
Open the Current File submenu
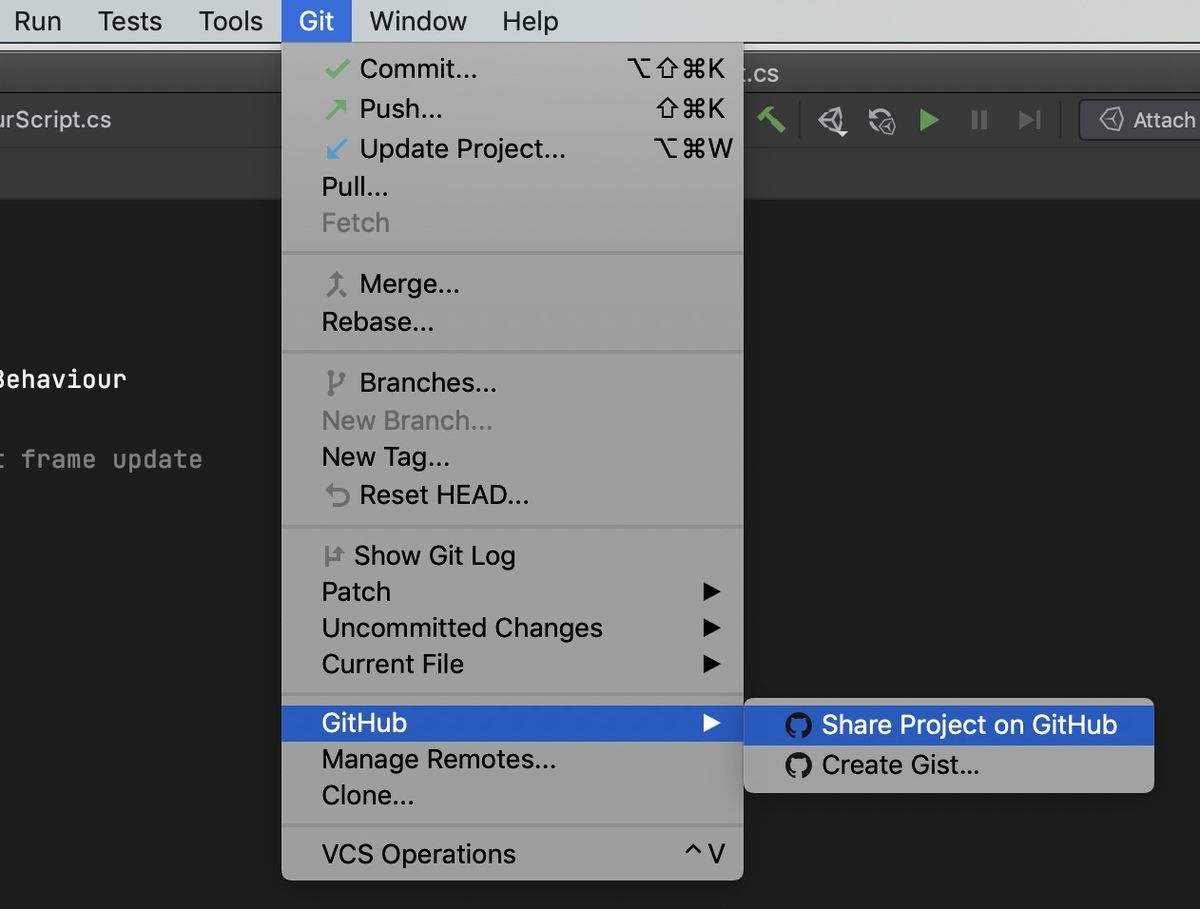(392, 664)
